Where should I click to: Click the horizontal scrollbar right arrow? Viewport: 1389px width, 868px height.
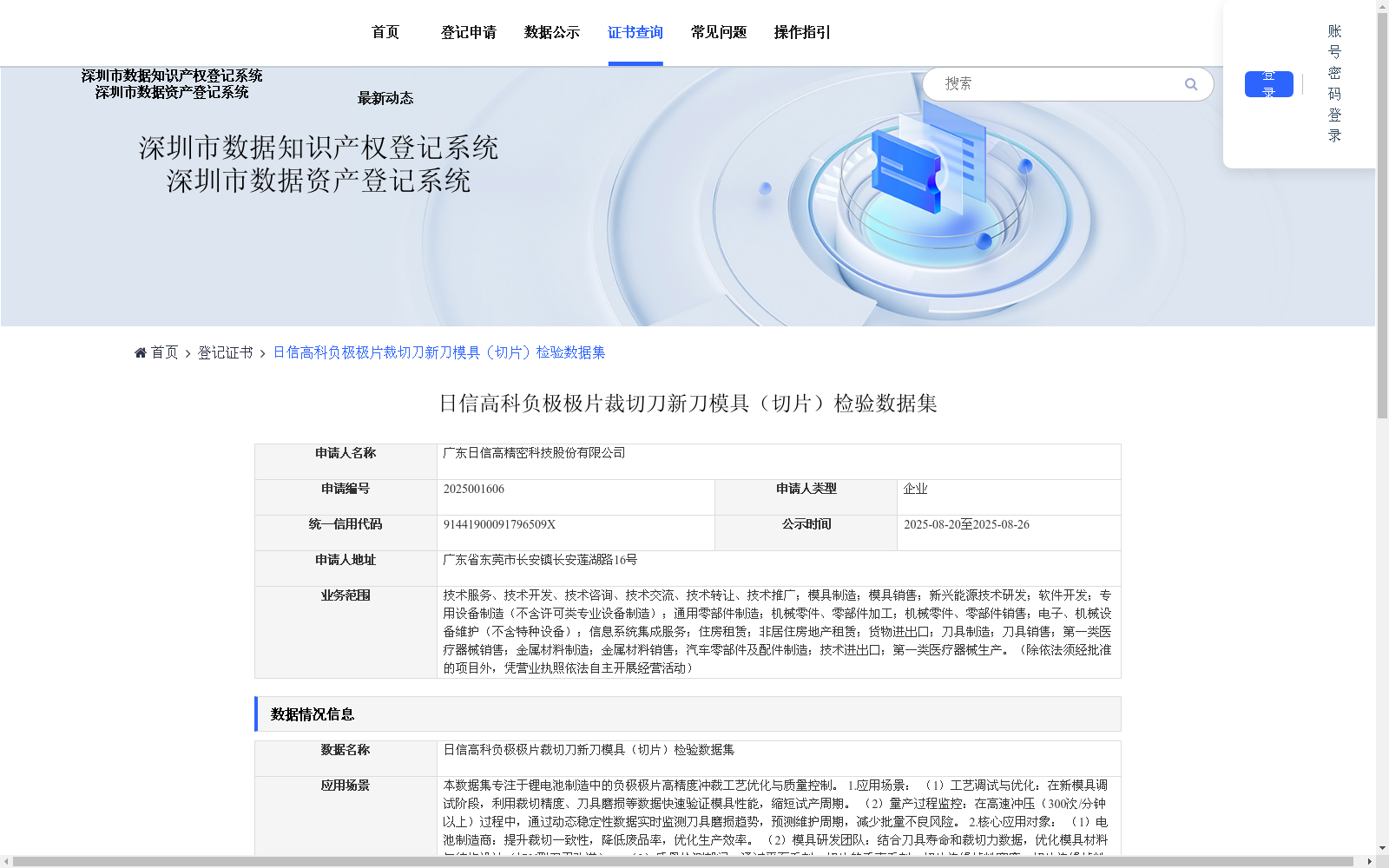[x=1369, y=862]
